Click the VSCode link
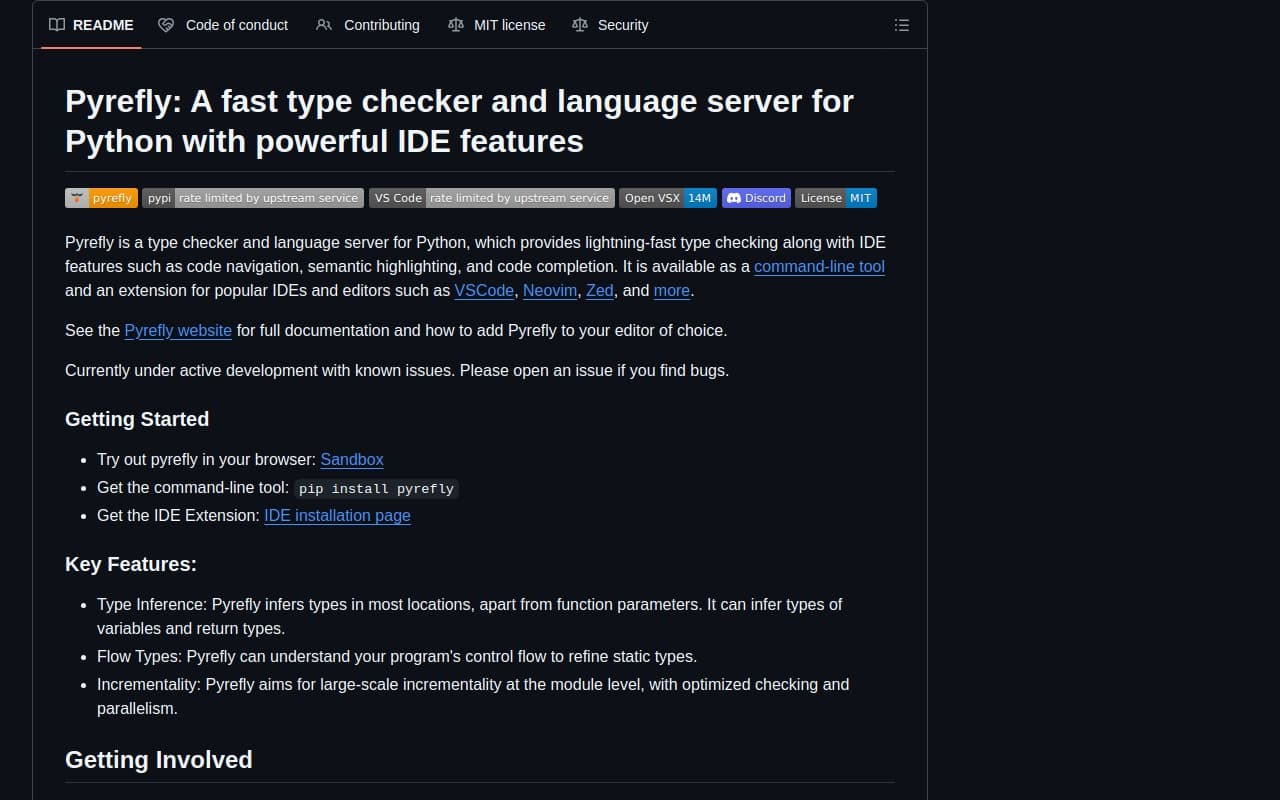Screen dimensions: 1280x800 pyautogui.click(x=484, y=290)
